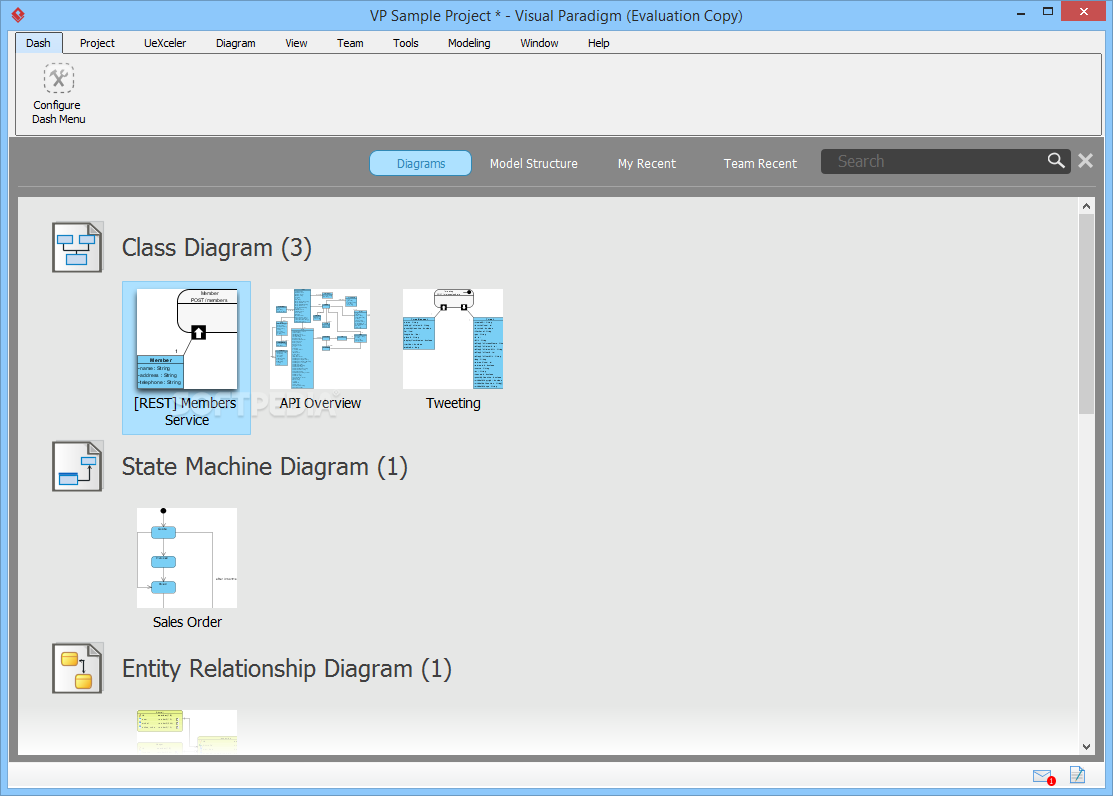This screenshot has height=796, width=1113.
Task: Click the Entity Relationship Diagram (1) heading
Action: pyautogui.click(x=287, y=668)
